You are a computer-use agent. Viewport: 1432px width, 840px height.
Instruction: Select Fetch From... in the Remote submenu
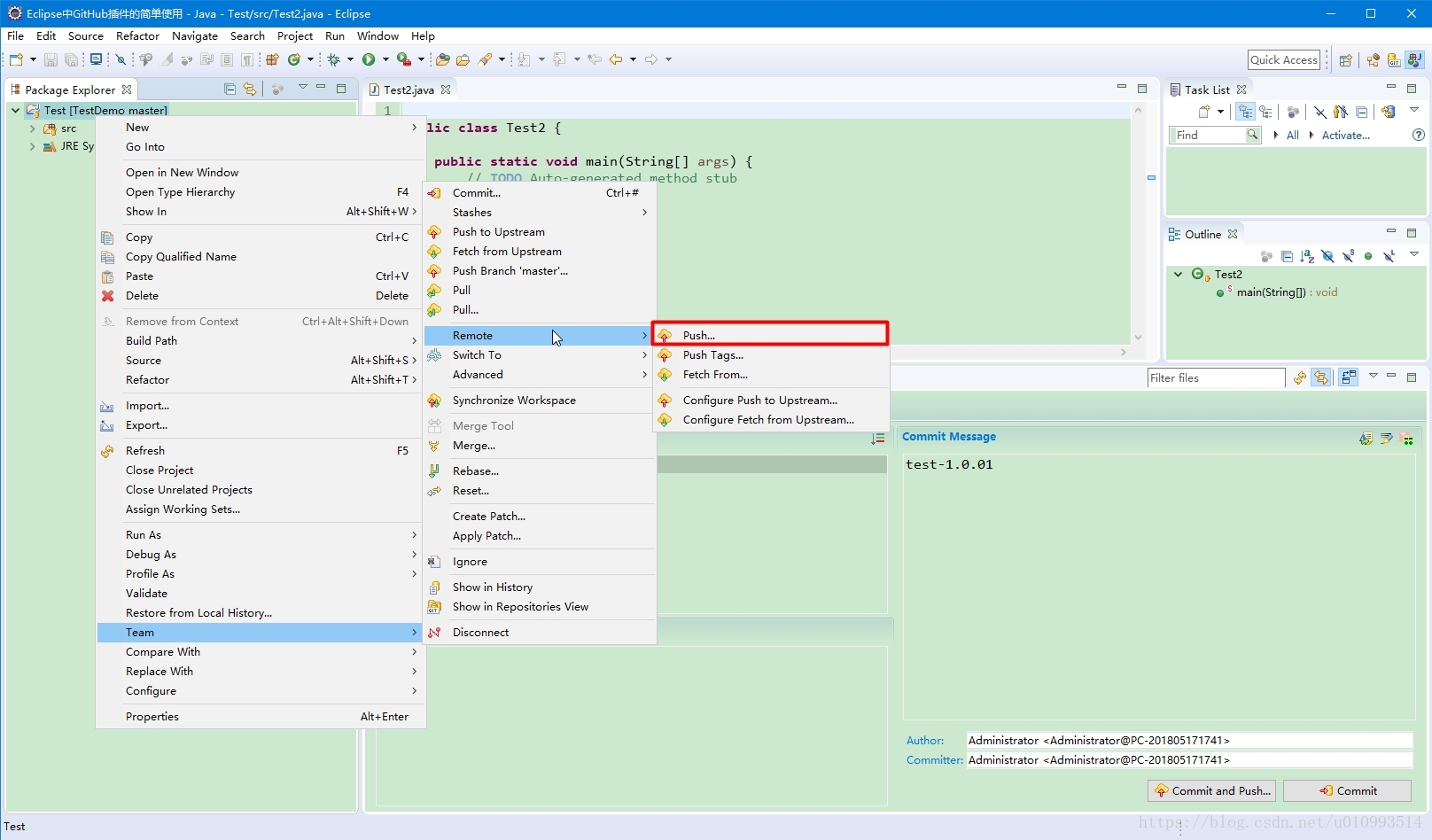point(770,374)
